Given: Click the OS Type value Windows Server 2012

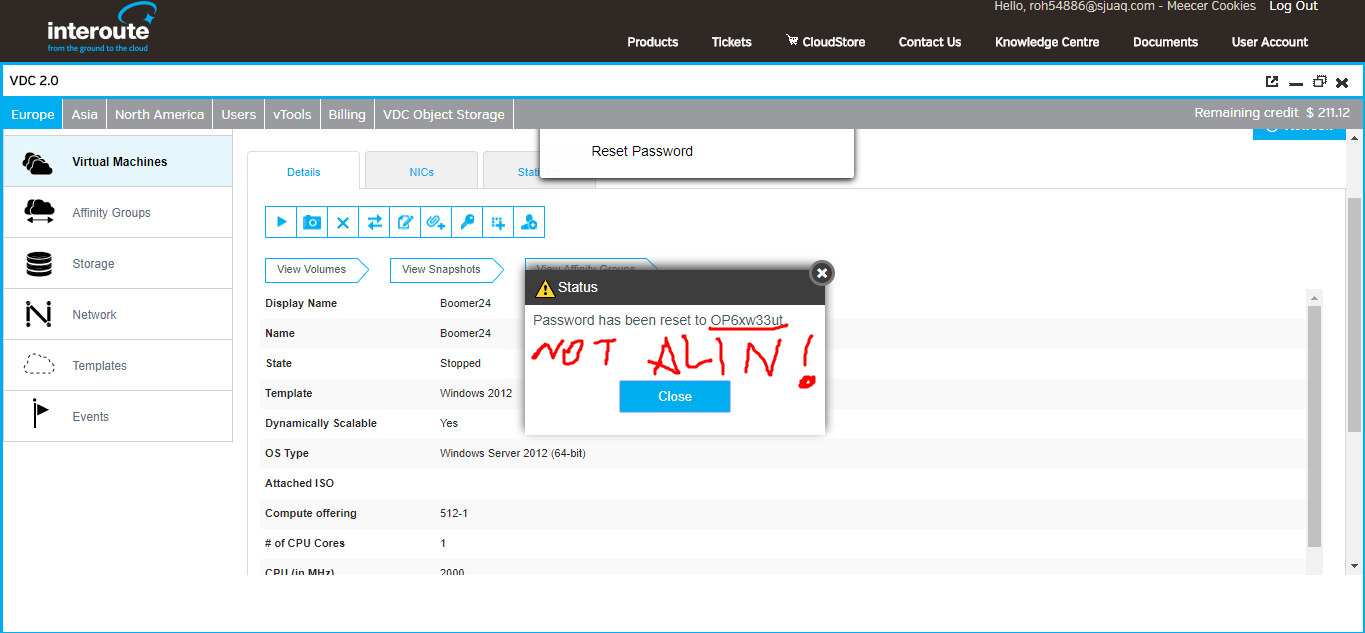Looking at the screenshot, I should click(x=513, y=453).
